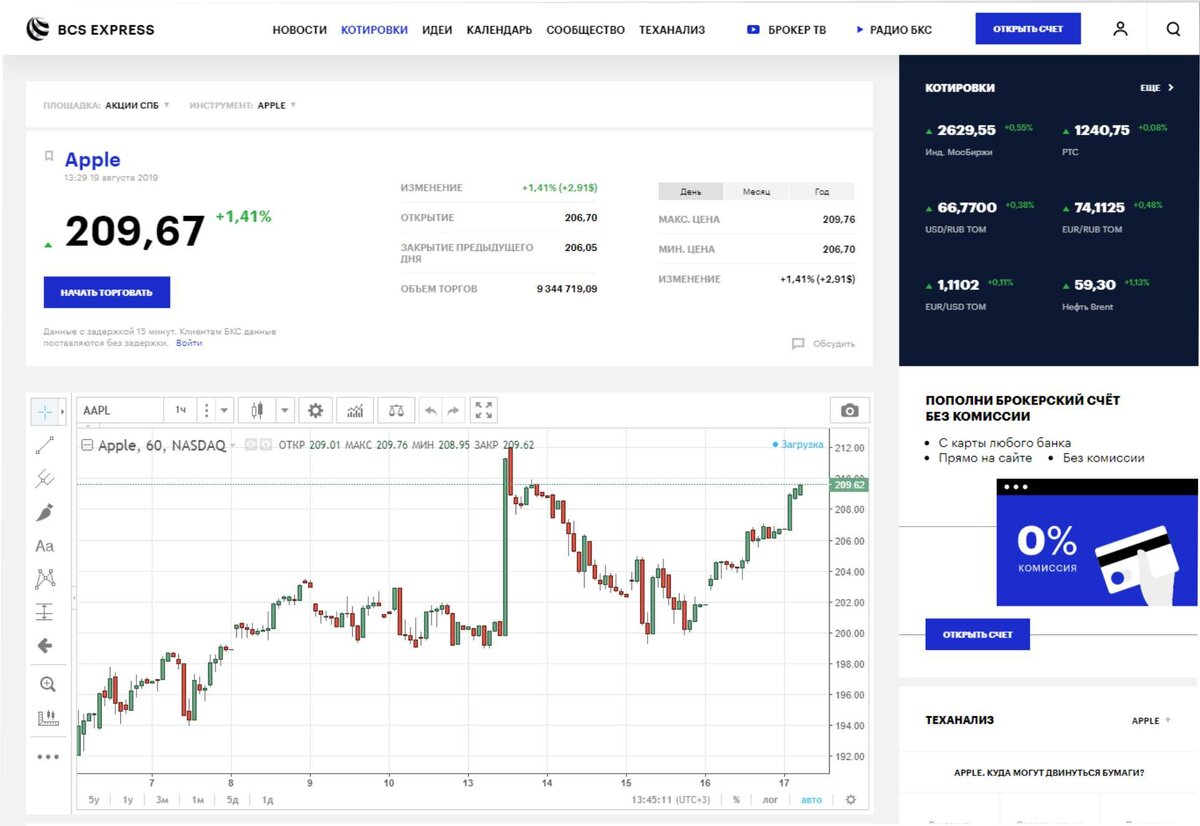
Task: Open Идеи in main navigation
Action: point(437,30)
